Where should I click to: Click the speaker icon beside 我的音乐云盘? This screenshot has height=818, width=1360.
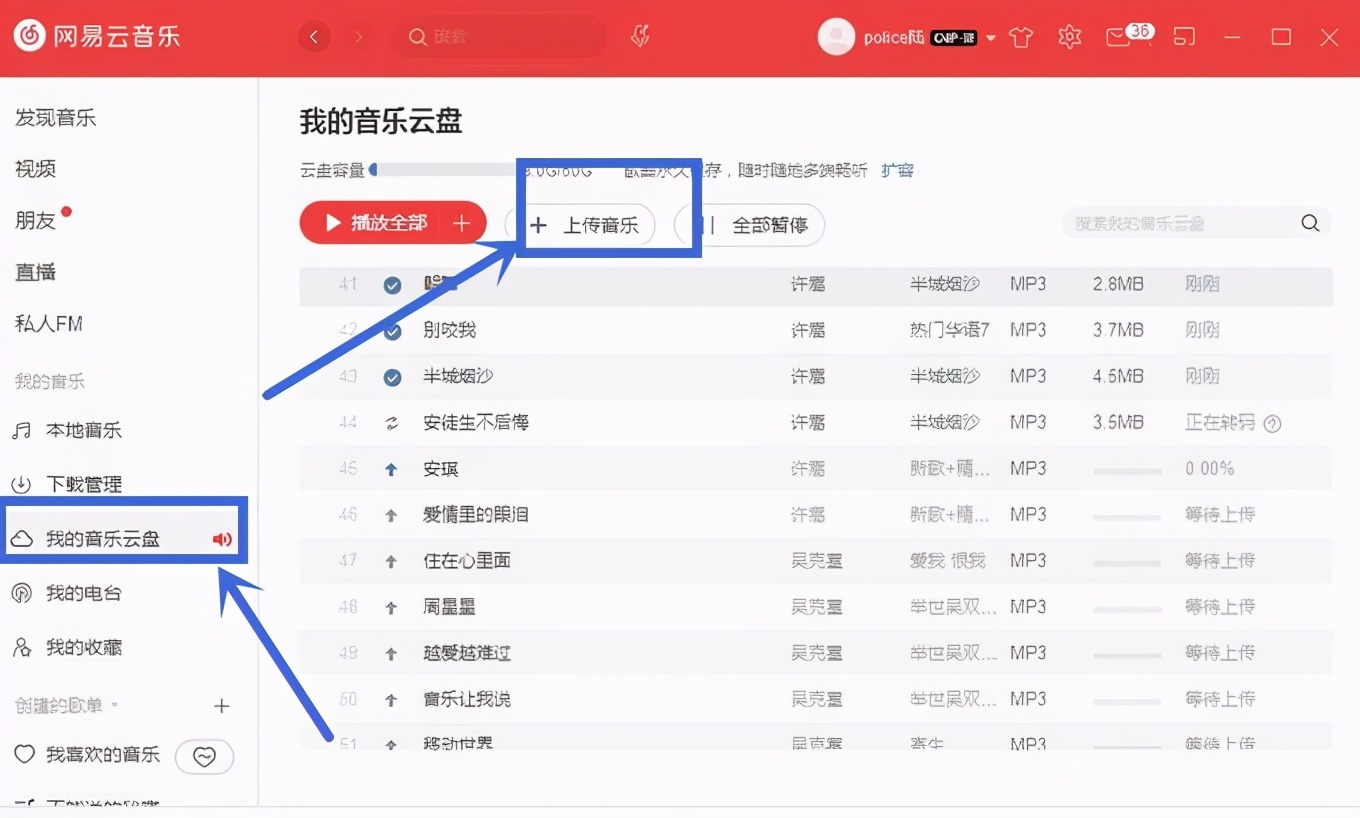click(x=222, y=539)
